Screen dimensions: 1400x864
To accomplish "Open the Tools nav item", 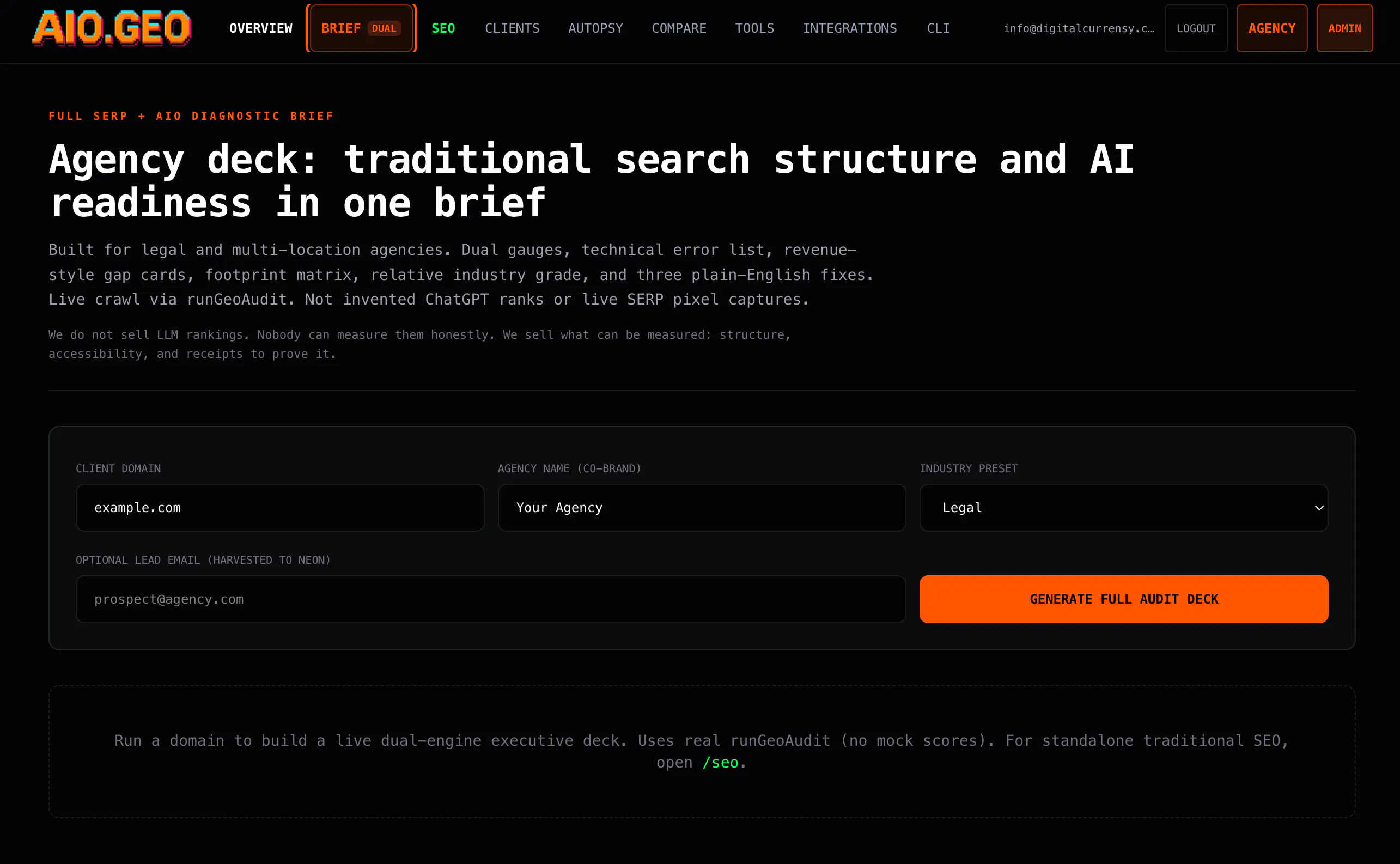I will 754,28.
